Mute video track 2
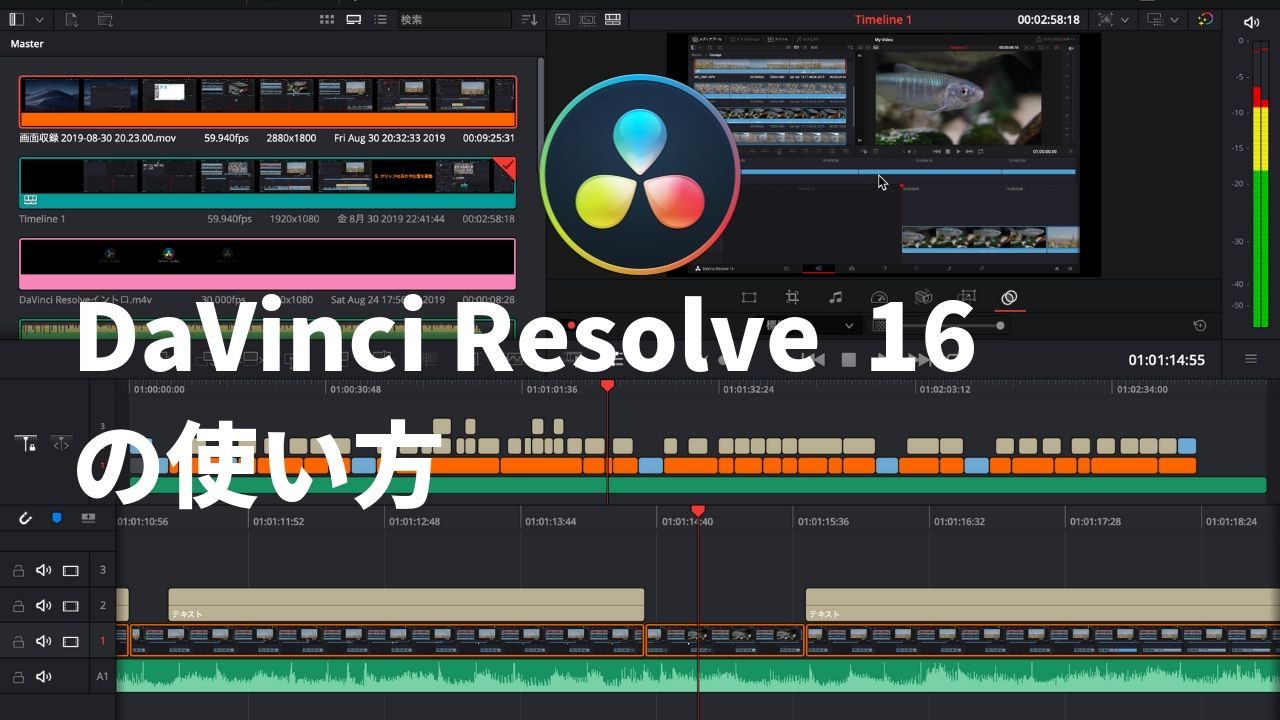 point(43,606)
